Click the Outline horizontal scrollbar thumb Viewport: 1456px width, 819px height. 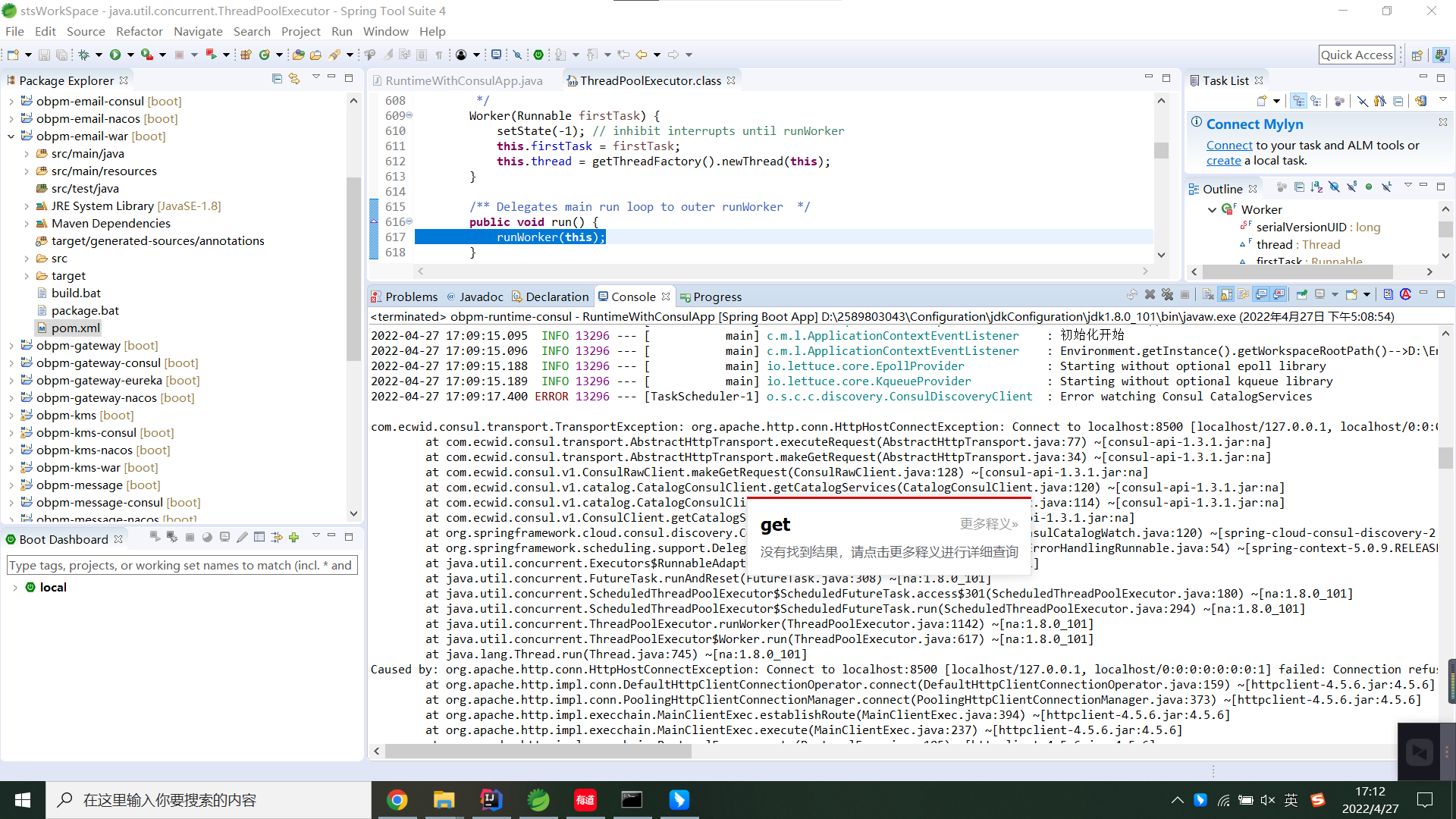(1298, 271)
